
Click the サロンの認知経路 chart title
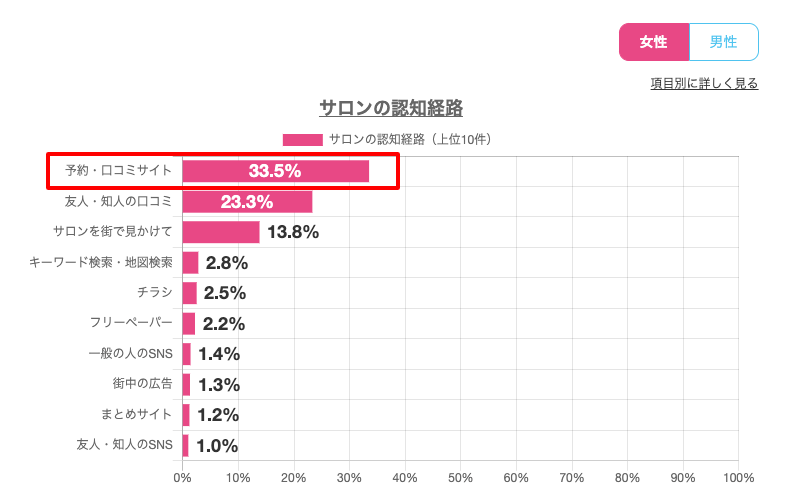391,107
